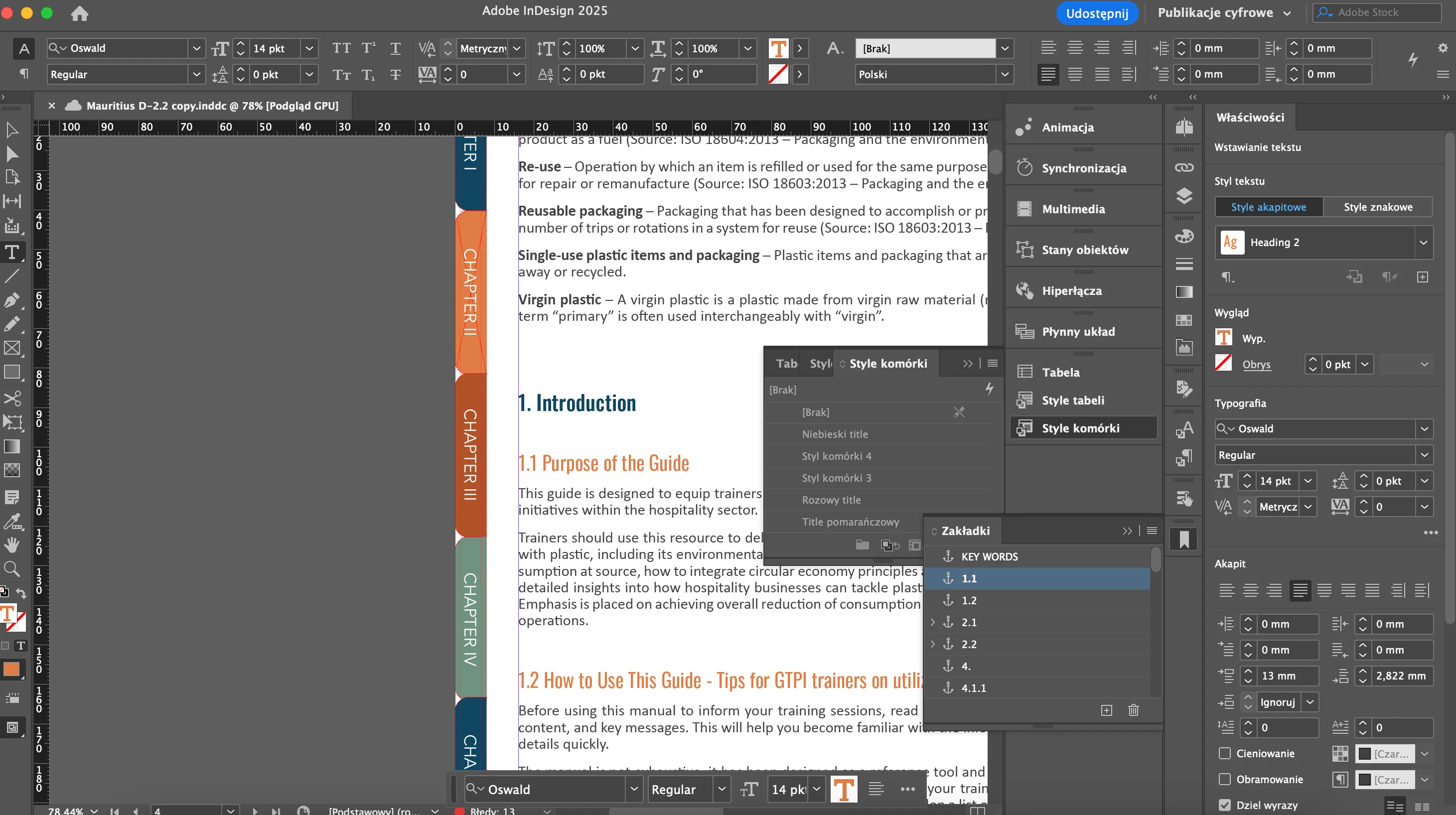Expand the 2.1 bookmark entry
Screen dimensions: 1456x815
coord(933,622)
